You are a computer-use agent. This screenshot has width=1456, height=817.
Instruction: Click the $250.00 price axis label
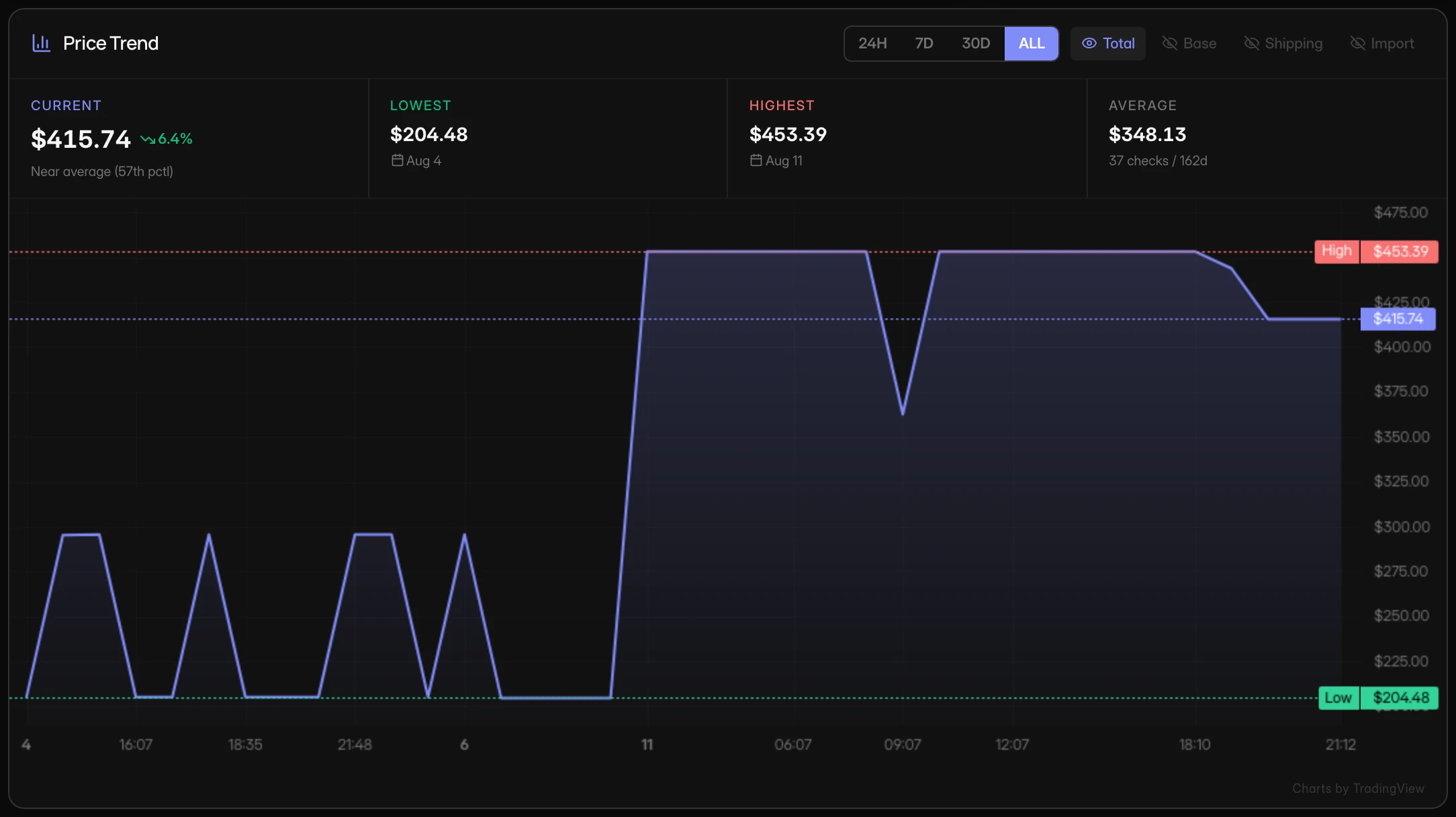point(1401,615)
